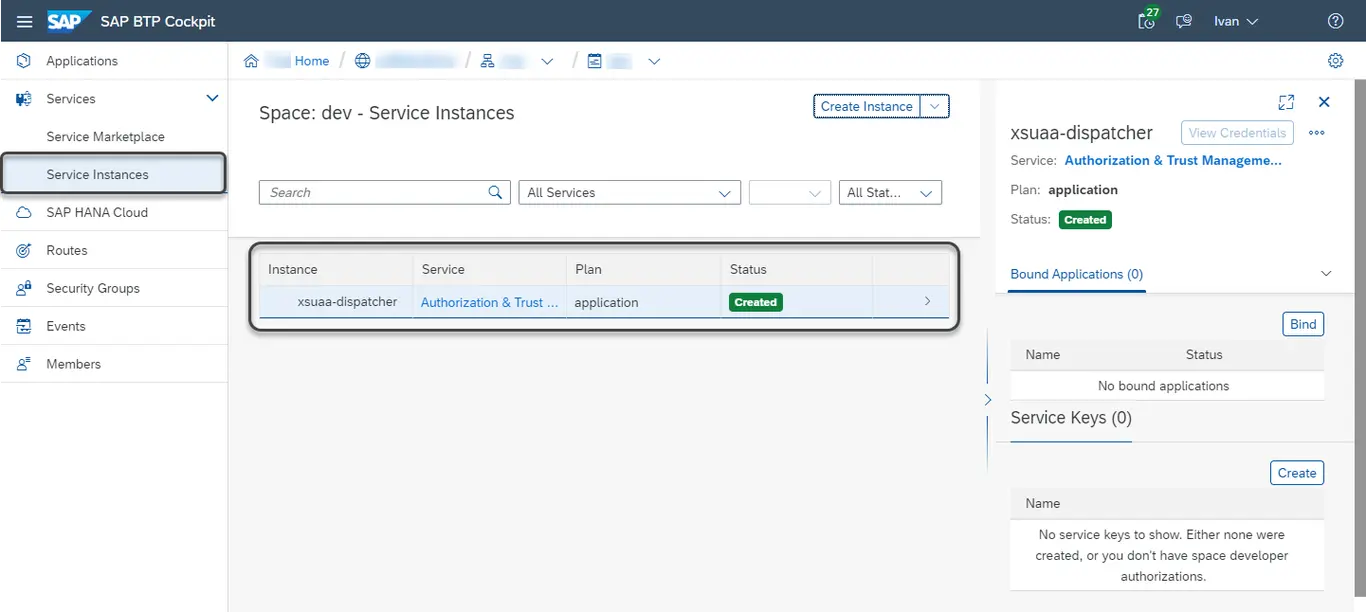Click the globe icon in the breadcrumb
The image size is (1366, 612).
[363, 61]
